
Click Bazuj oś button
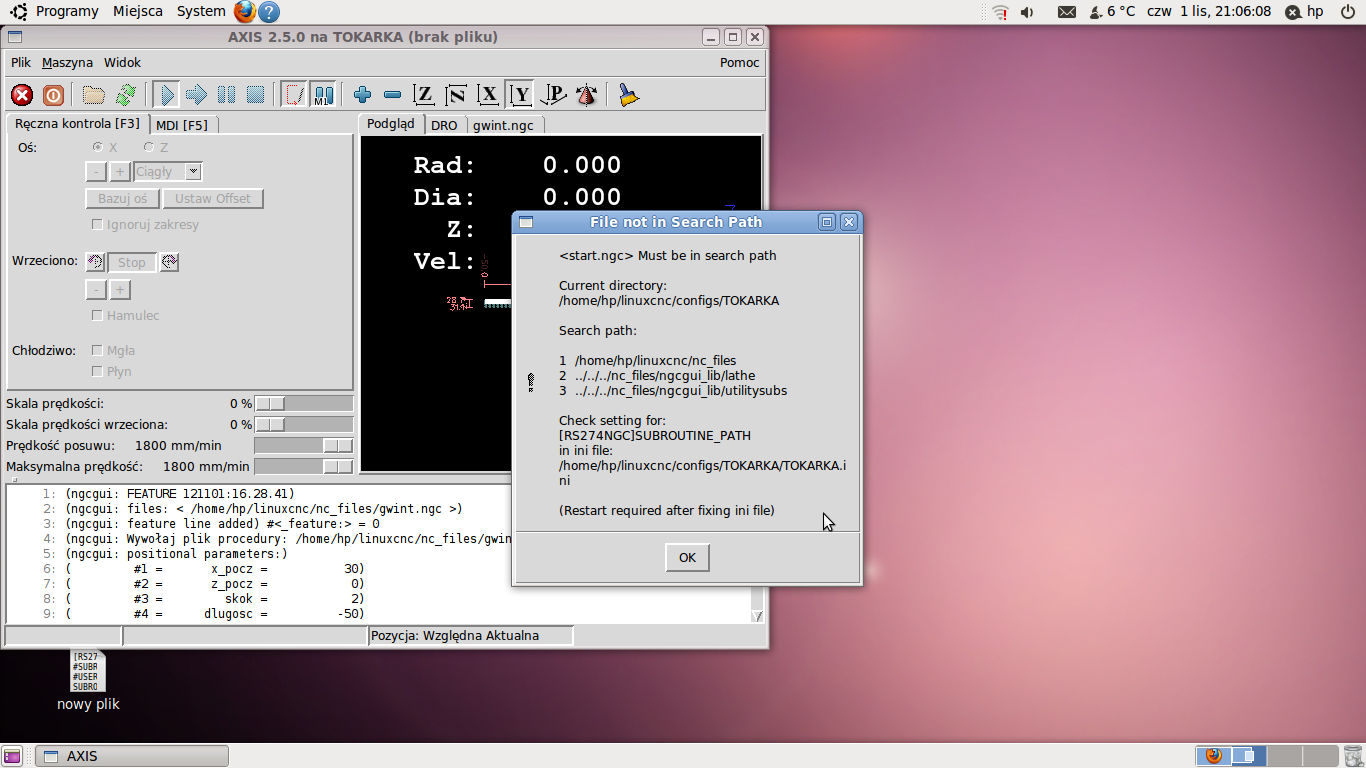[122, 199]
